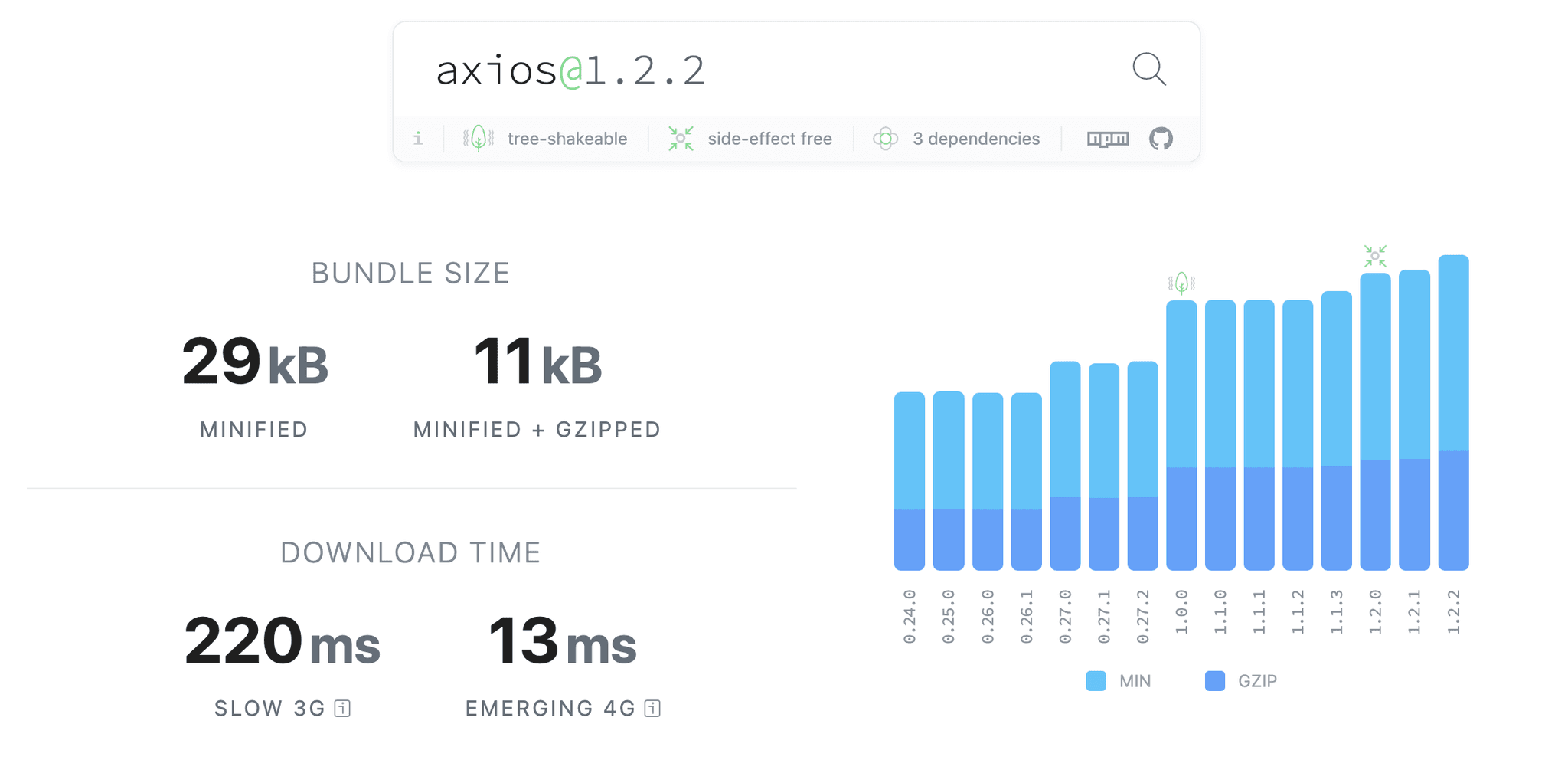This screenshot has height=760, width=1568.
Task: Click the 29 kB minified size value
Action: [255, 362]
